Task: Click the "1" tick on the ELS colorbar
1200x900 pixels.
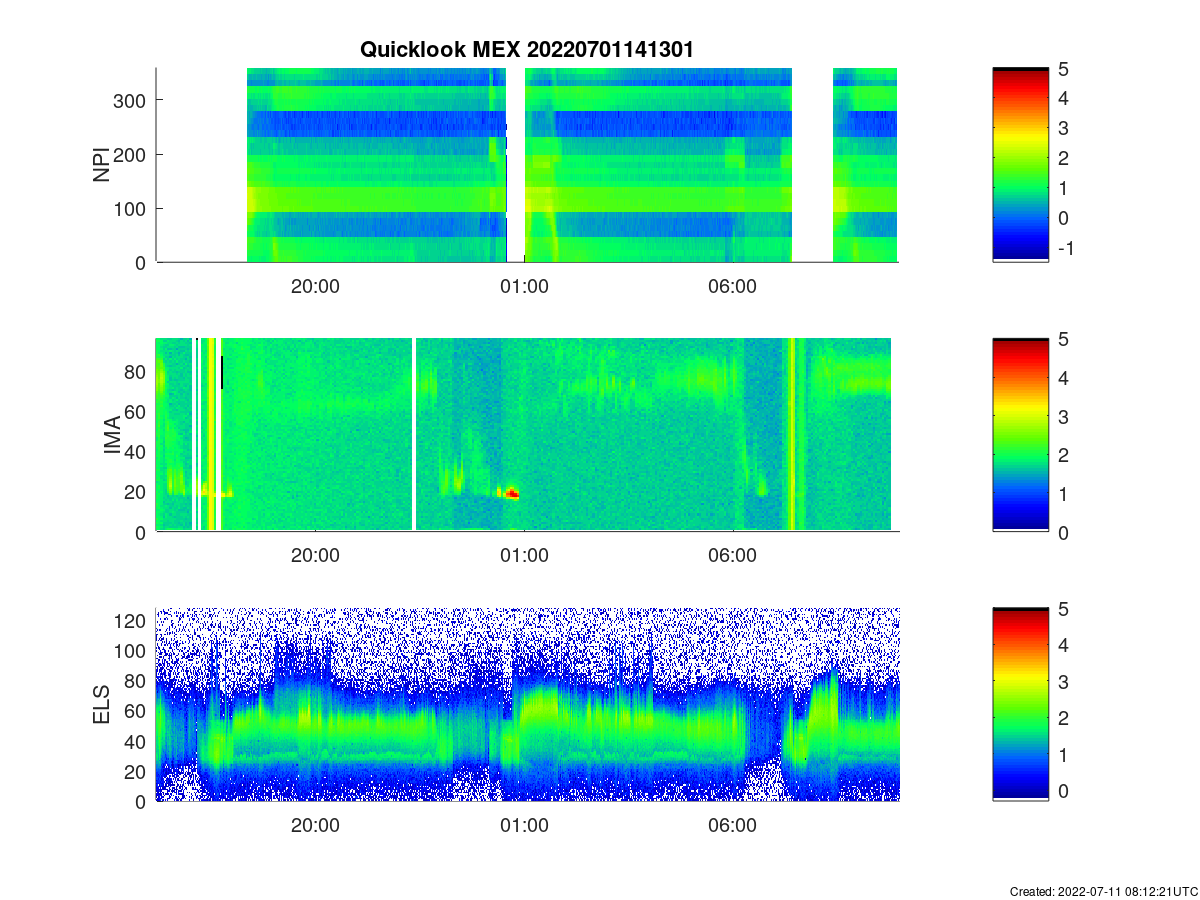Action: [x=1064, y=754]
